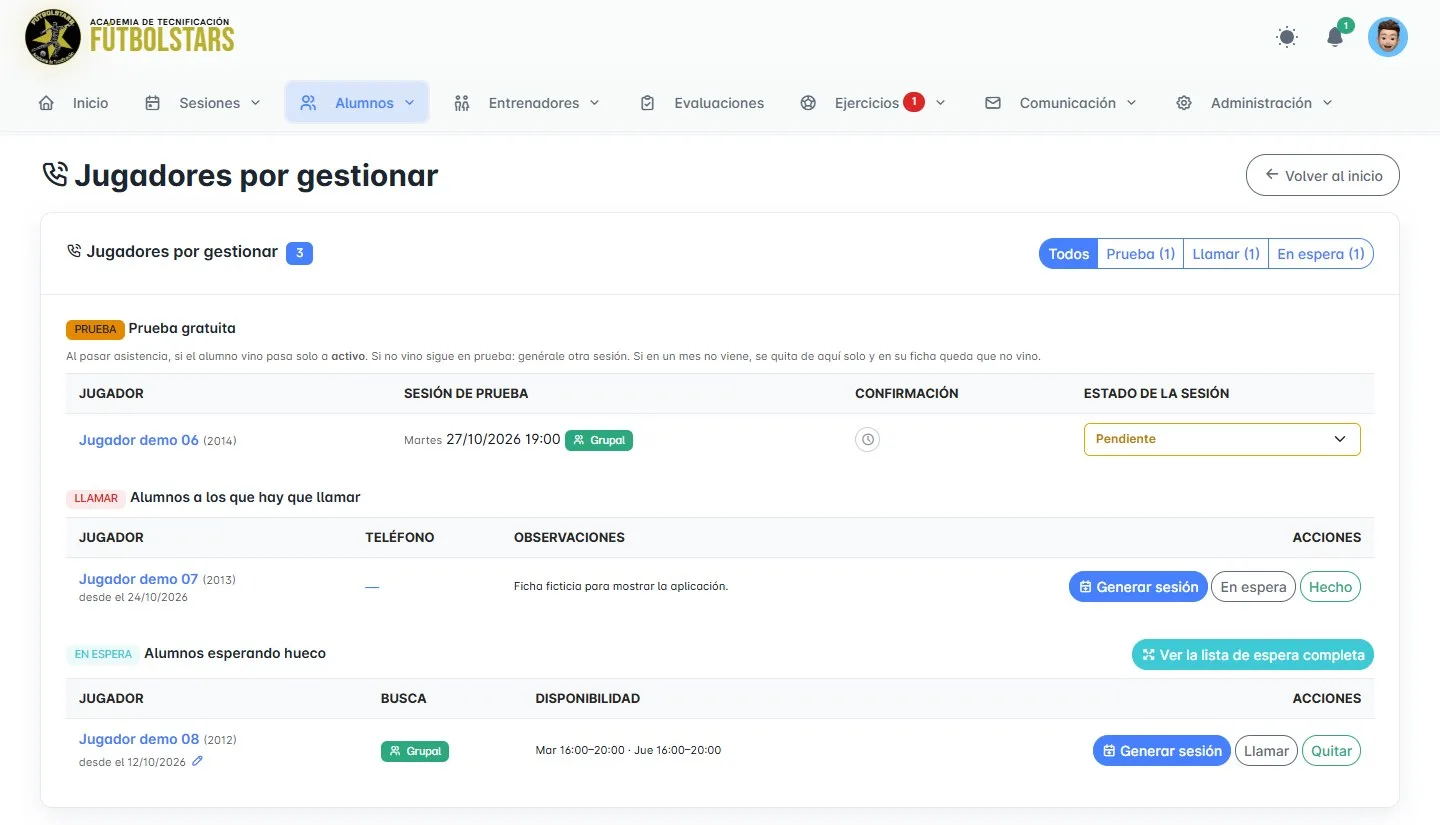The width and height of the screenshot is (1440, 825).
Task: Select the Prueba (1) filter tab
Action: (x=1140, y=254)
